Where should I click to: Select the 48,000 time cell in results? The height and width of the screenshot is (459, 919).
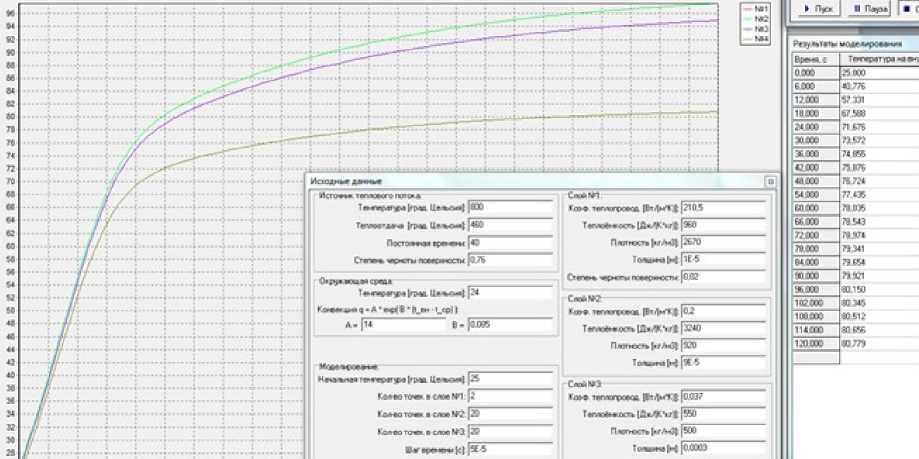(816, 181)
